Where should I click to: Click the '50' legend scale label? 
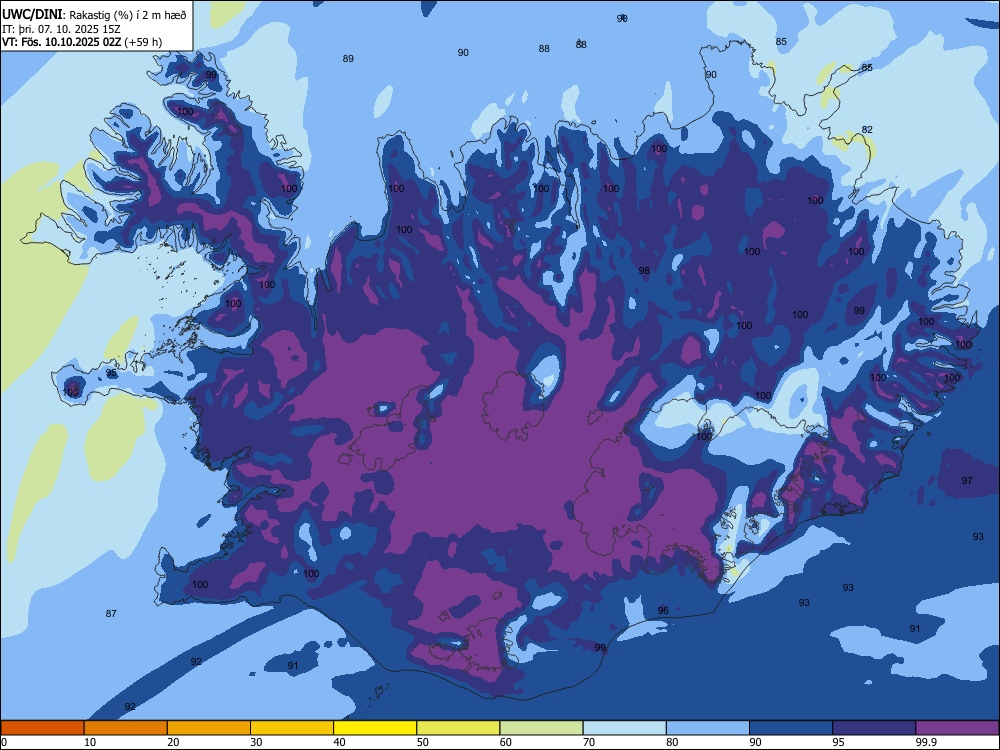(422, 742)
